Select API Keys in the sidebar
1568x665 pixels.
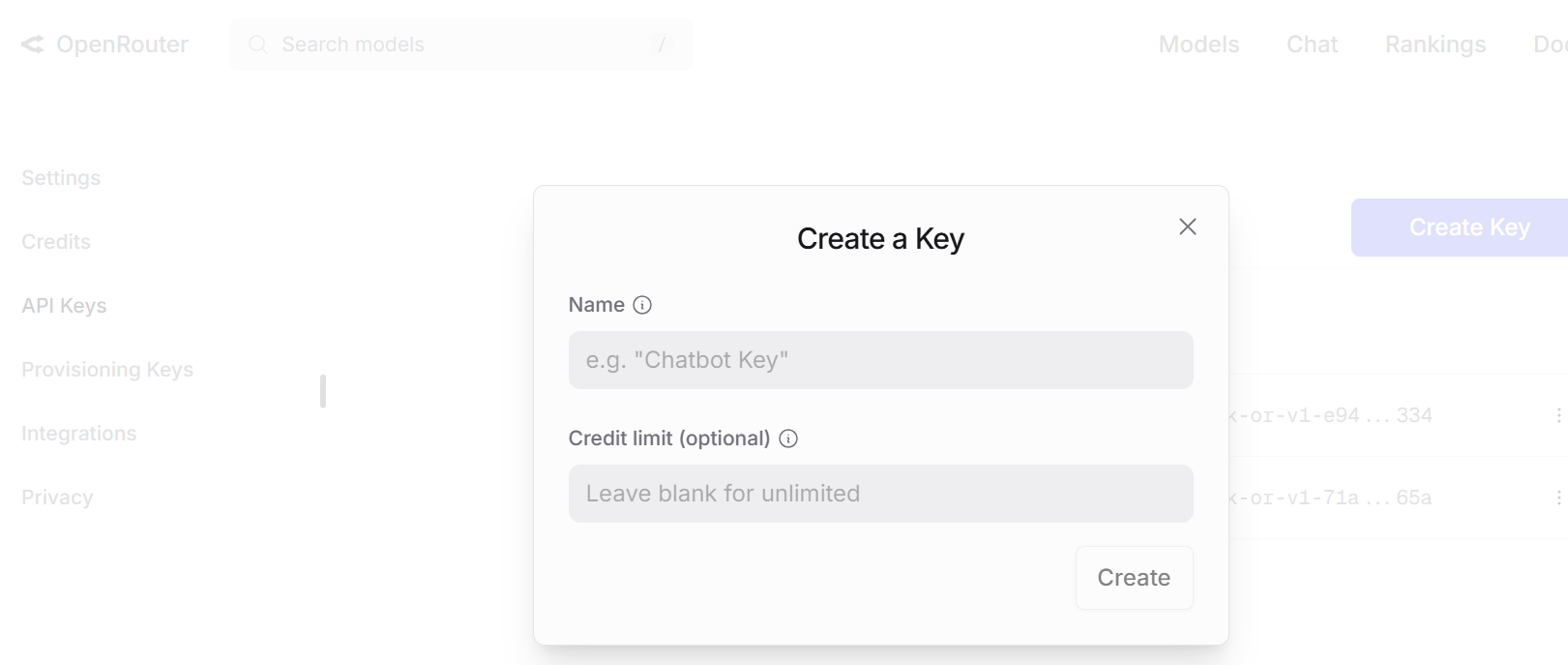tap(64, 306)
